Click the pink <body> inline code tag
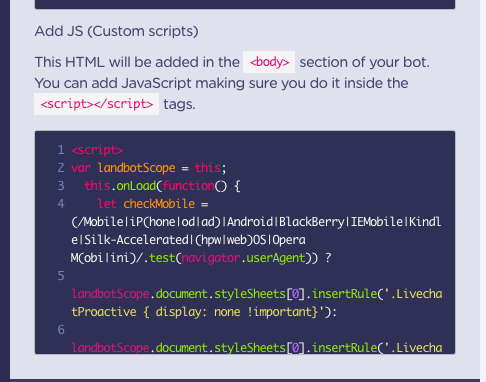Screen dimensions: 486x382 [269, 62]
